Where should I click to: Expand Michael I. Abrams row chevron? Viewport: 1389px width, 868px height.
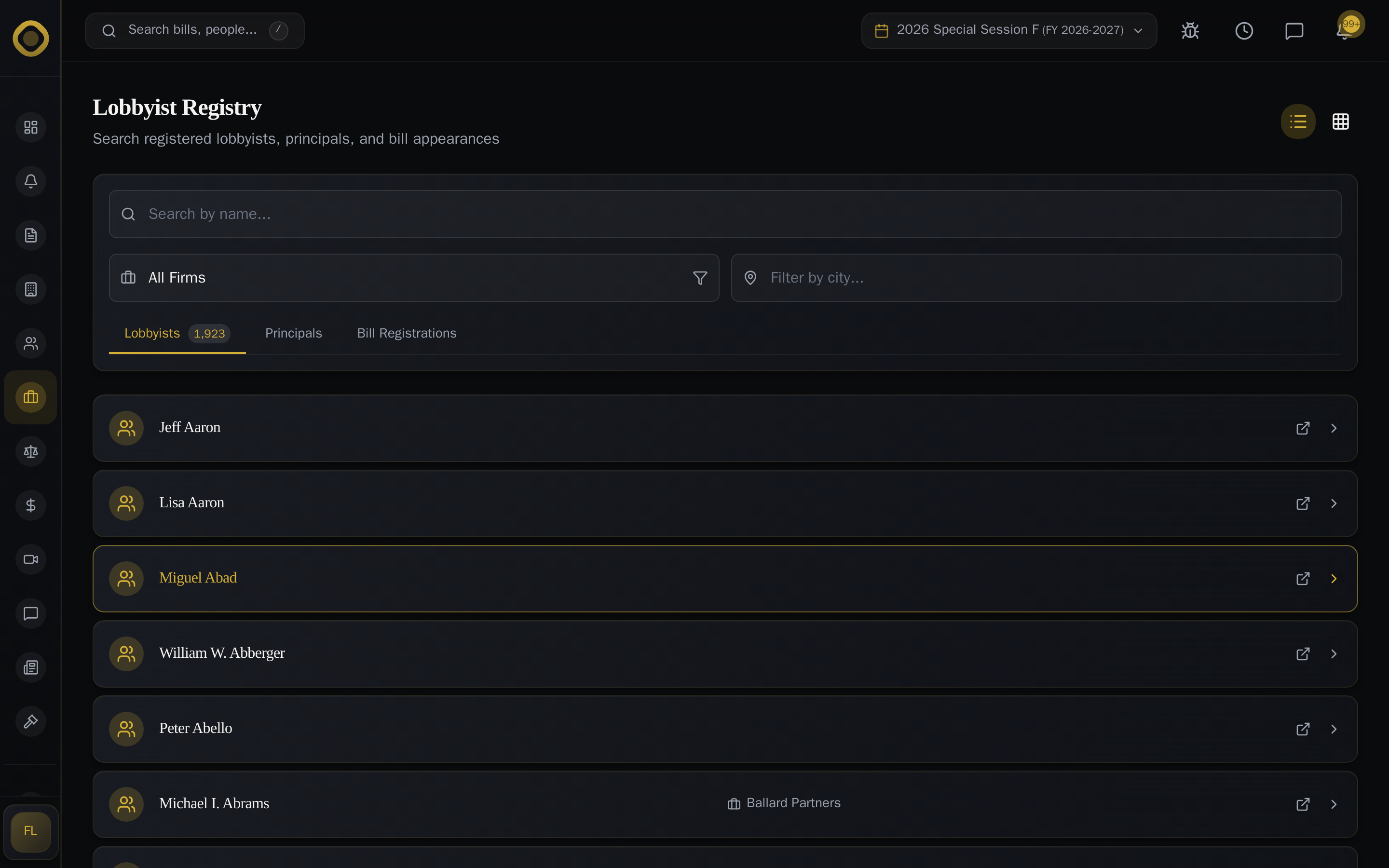(x=1334, y=804)
